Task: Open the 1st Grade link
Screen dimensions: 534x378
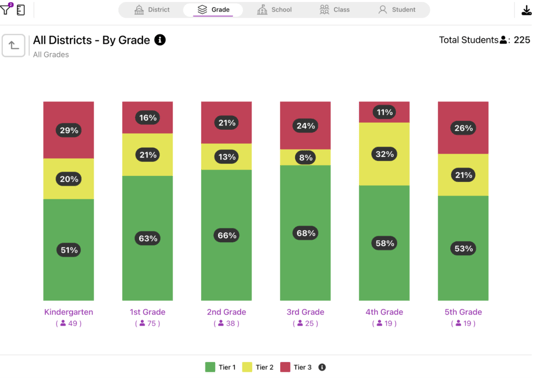Action: click(147, 312)
